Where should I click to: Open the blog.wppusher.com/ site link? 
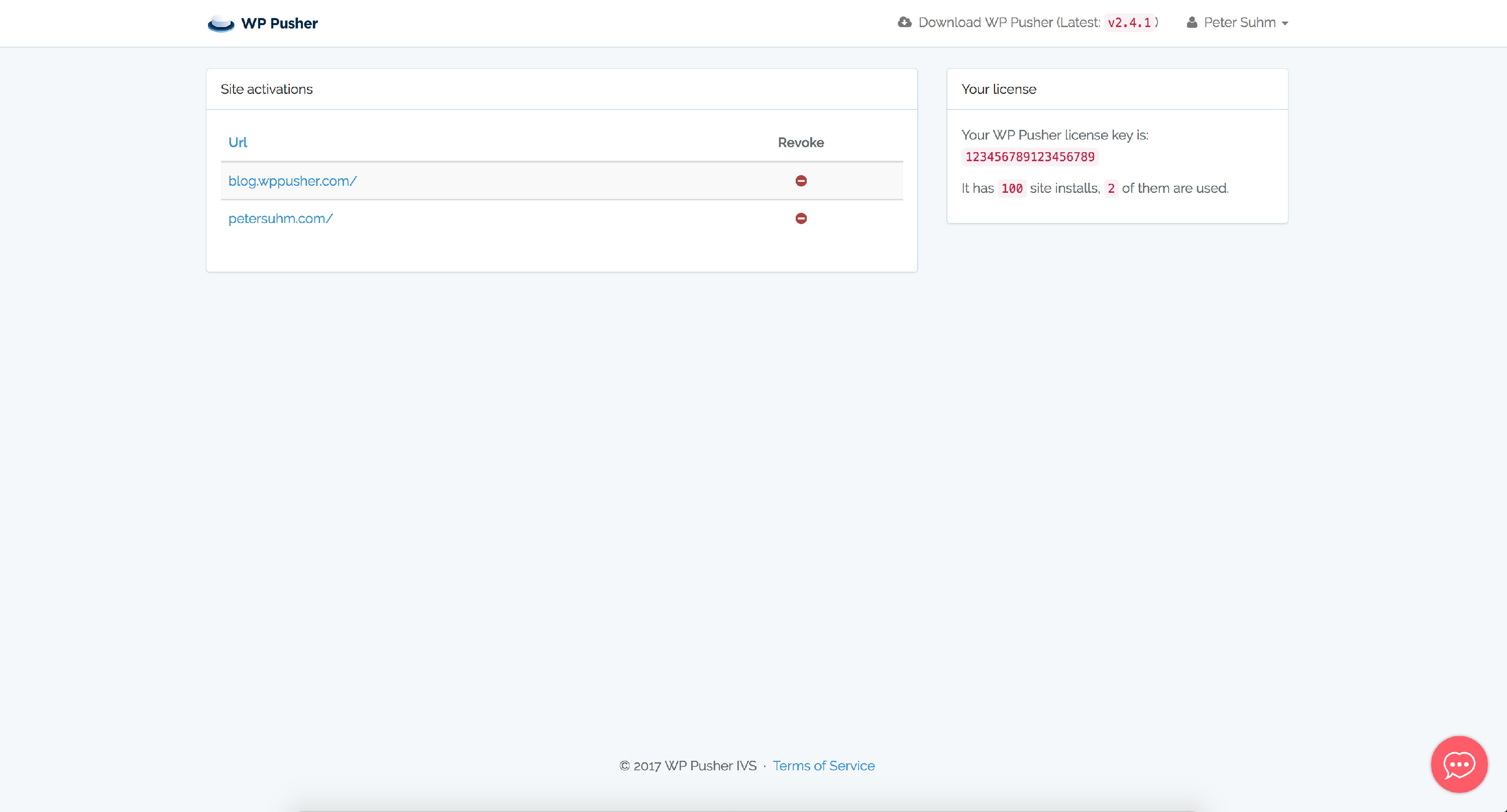292,181
